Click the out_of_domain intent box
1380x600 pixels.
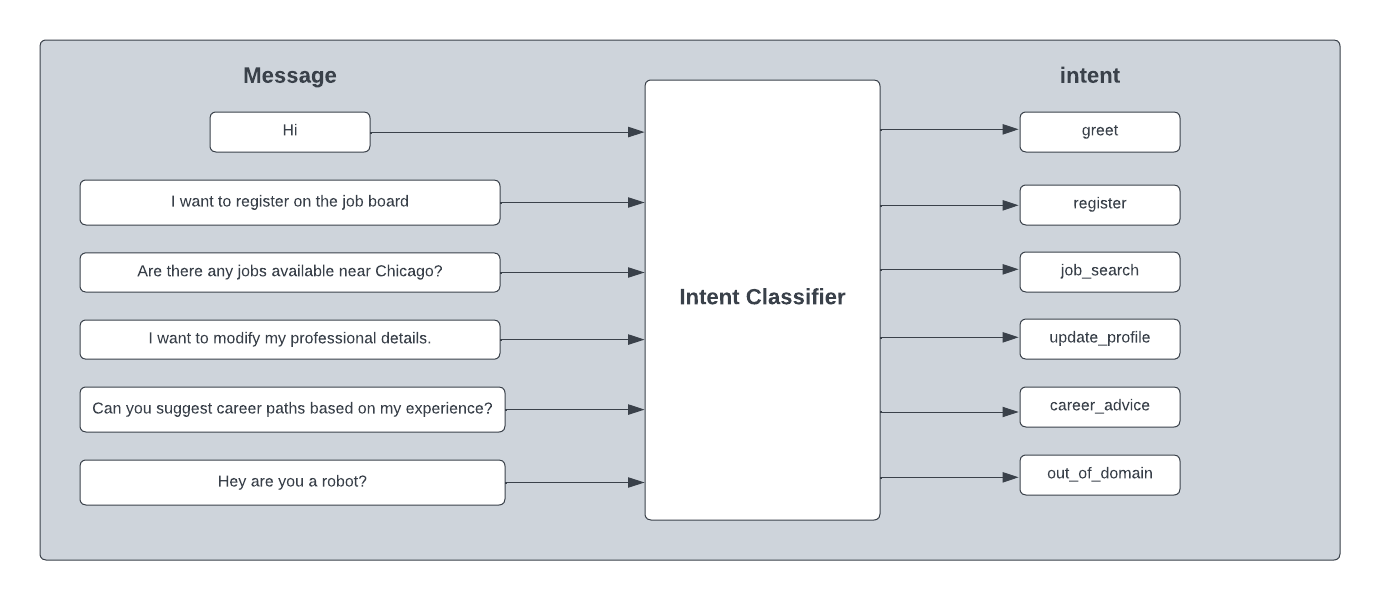[1099, 474]
